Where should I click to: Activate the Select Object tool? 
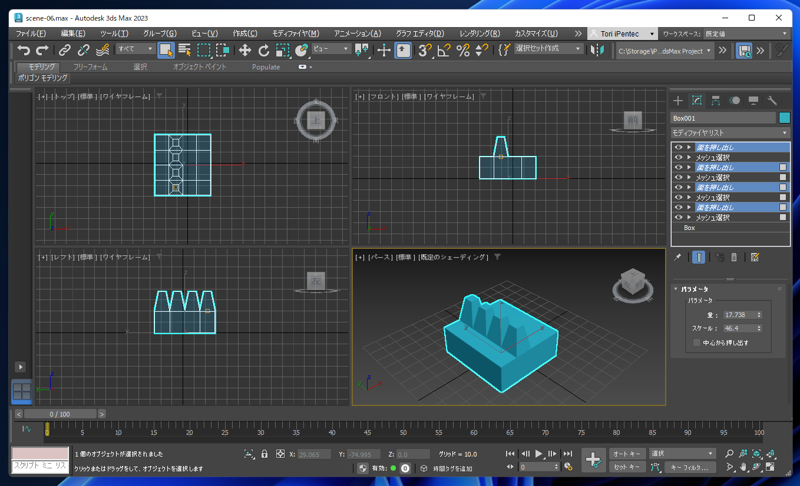click(166, 50)
